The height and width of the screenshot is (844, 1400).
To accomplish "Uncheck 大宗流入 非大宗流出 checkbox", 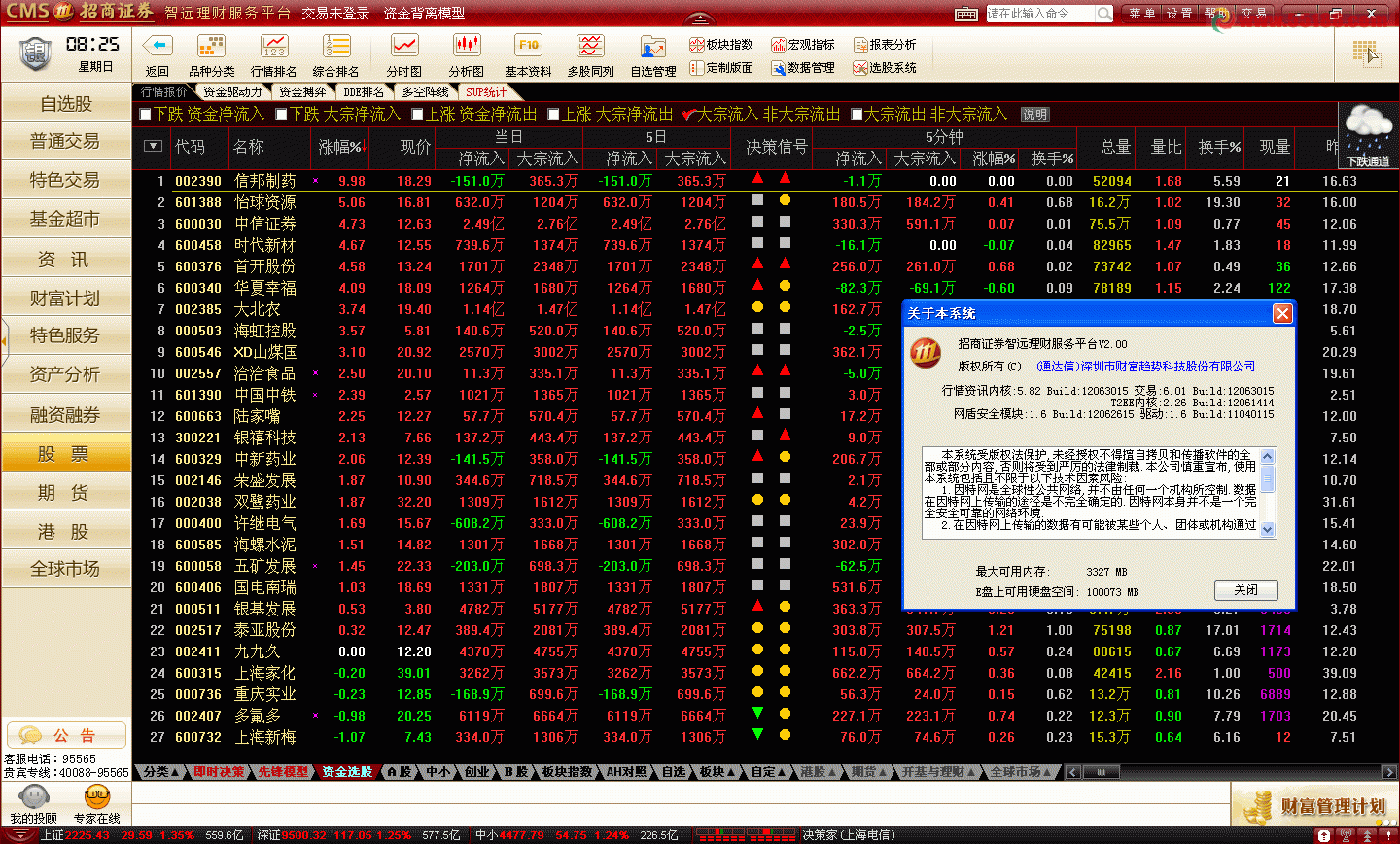I will pyautogui.click(x=688, y=115).
